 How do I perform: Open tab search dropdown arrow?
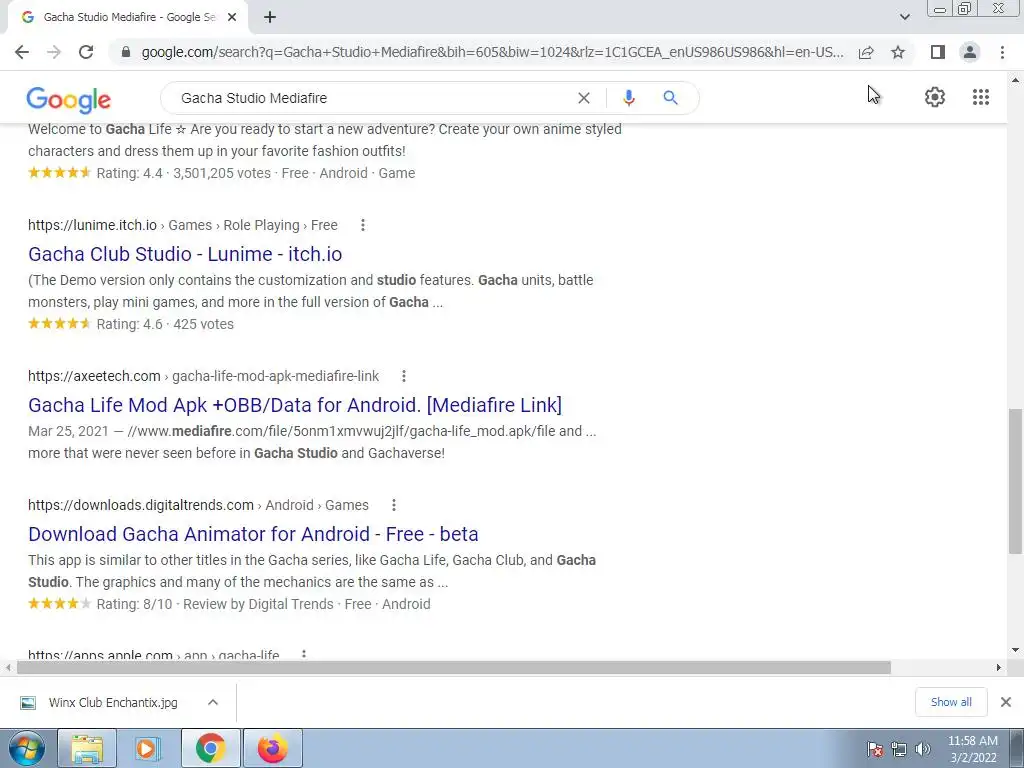pyautogui.click(x=904, y=18)
